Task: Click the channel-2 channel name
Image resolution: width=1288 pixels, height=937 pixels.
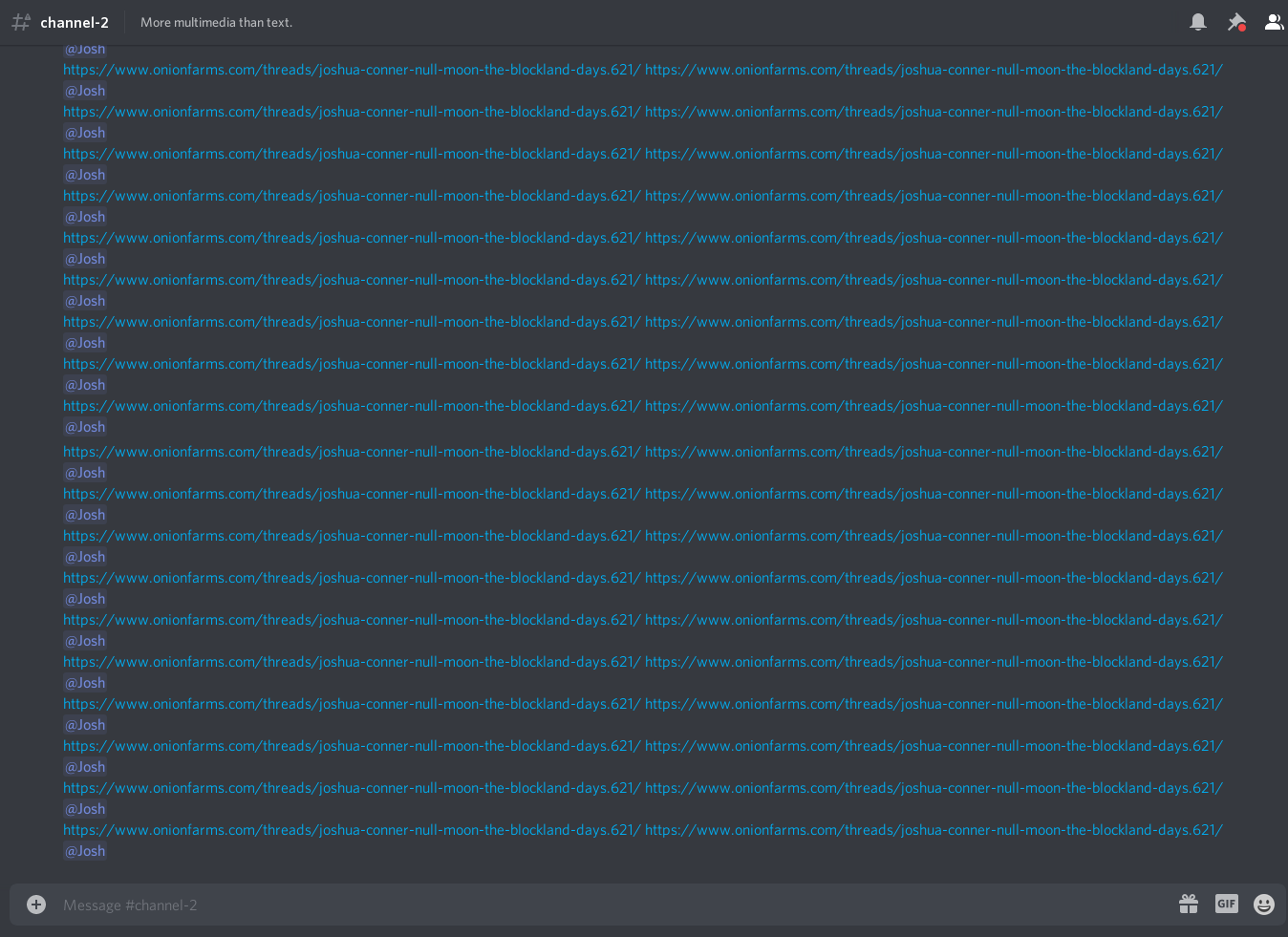Action: tap(75, 22)
